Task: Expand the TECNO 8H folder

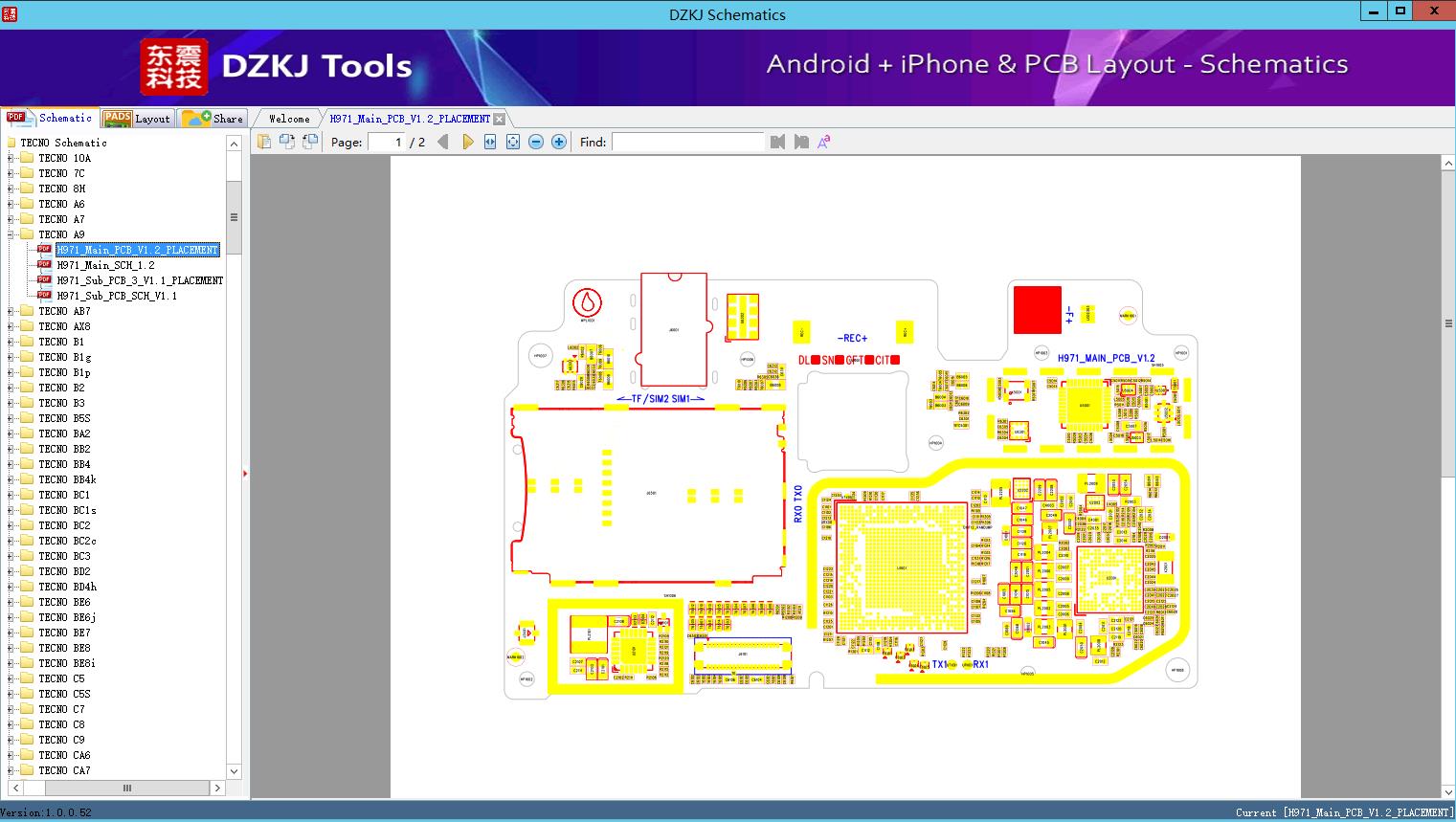Action: click(11, 189)
